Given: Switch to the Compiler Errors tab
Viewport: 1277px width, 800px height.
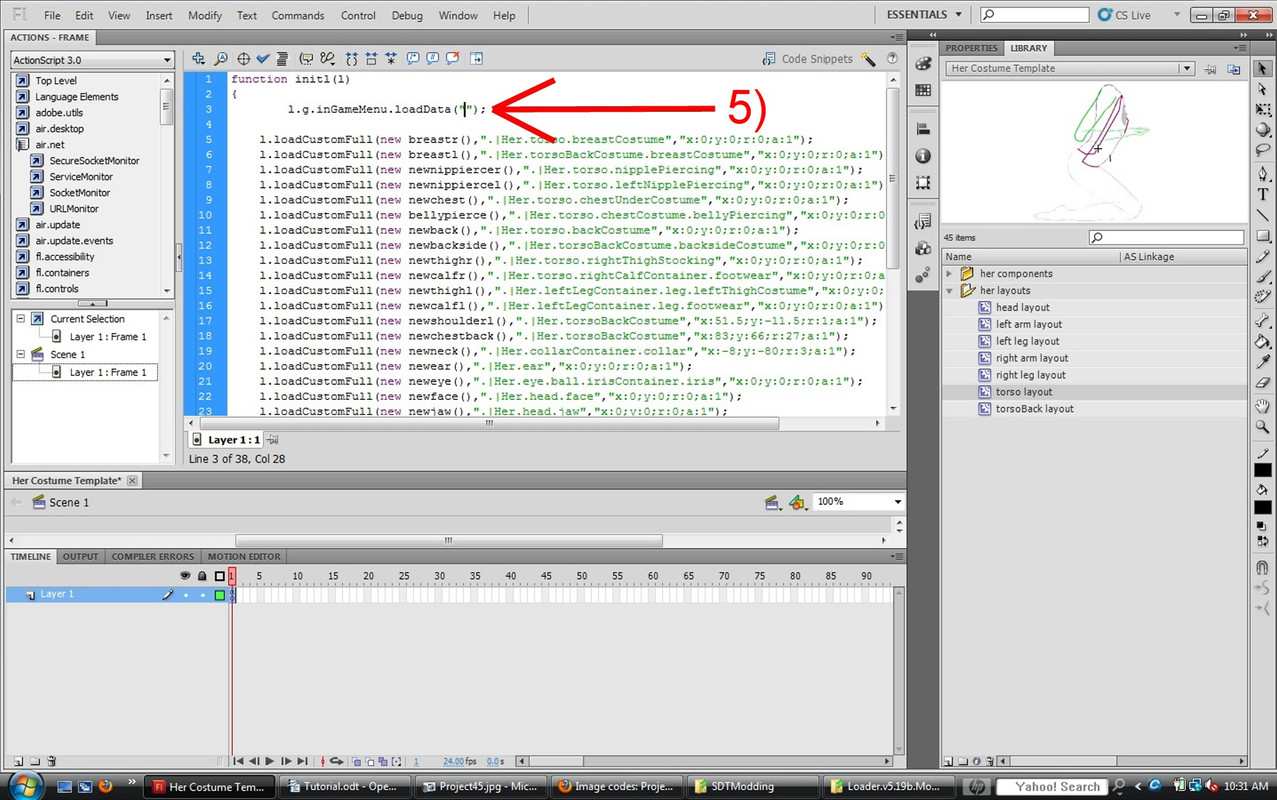Looking at the screenshot, I should click(152, 557).
